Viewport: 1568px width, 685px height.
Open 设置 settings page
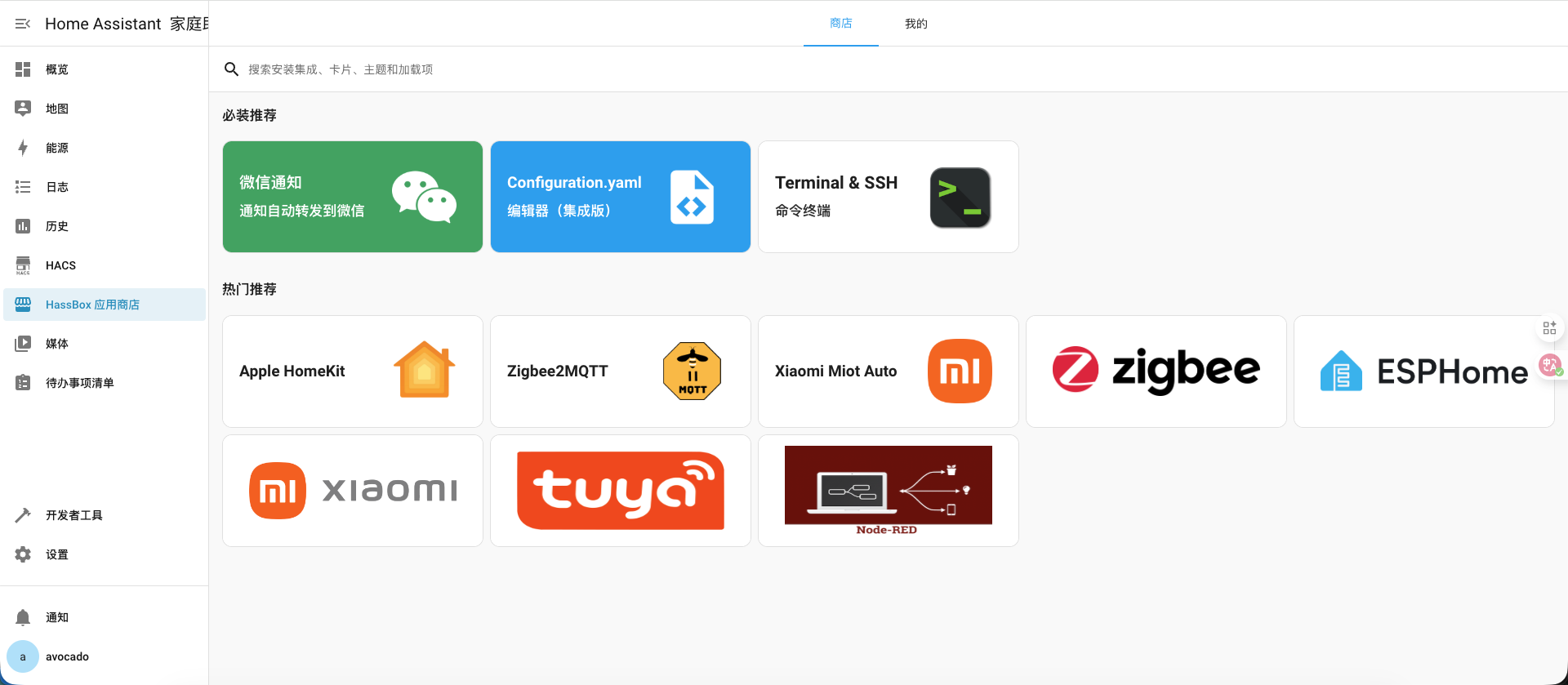tap(57, 554)
